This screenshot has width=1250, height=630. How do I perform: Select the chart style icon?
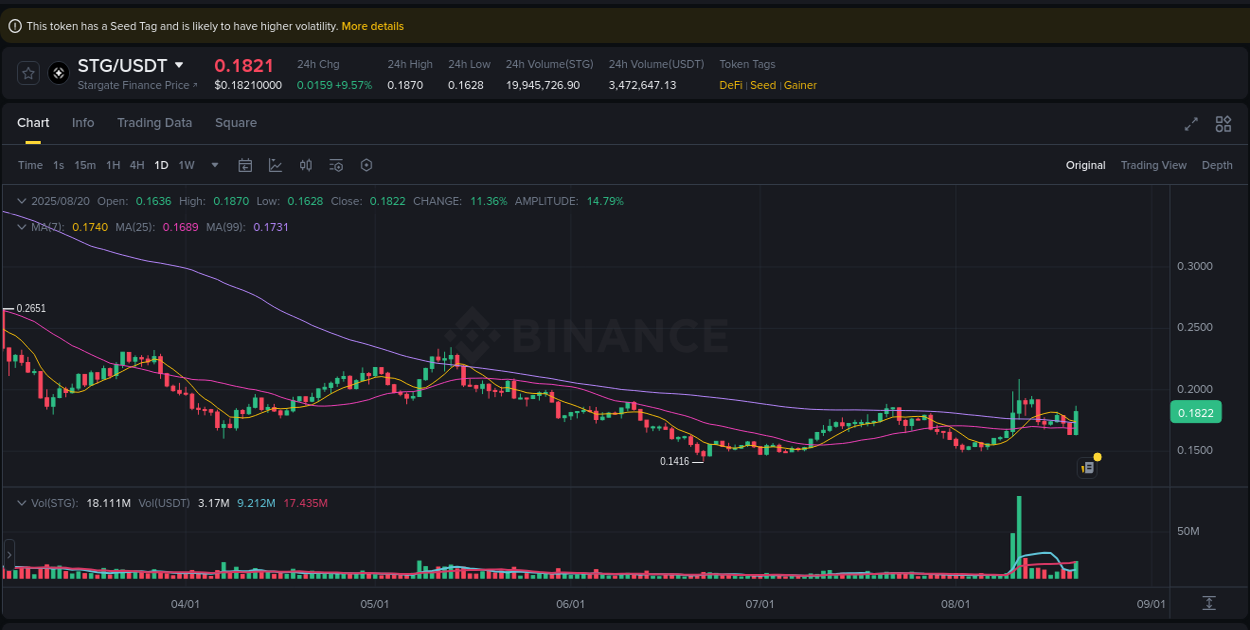tap(275, 164)
